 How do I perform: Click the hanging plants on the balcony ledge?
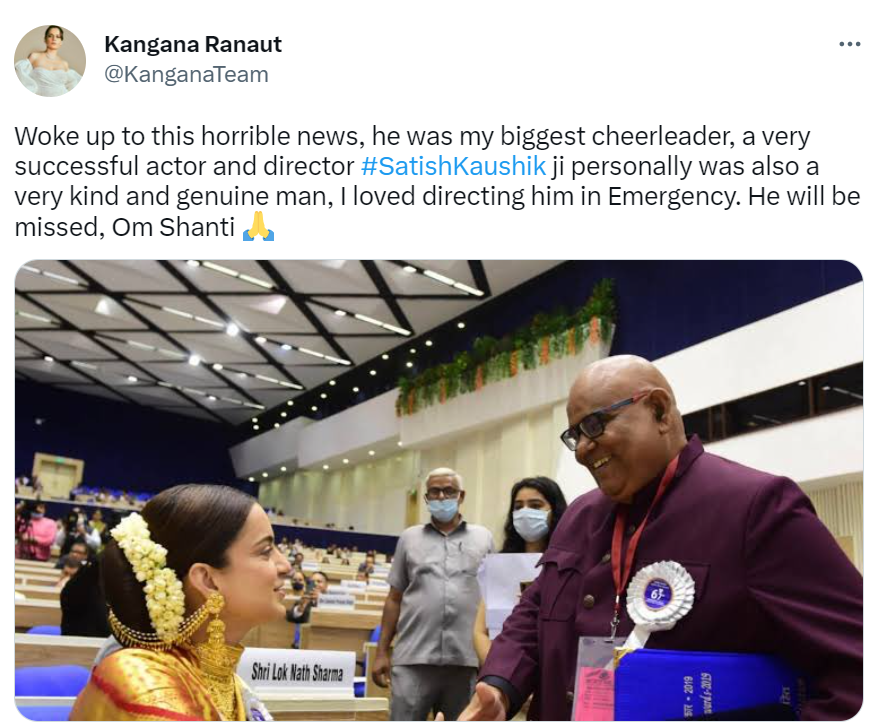(x=507, y=348)
